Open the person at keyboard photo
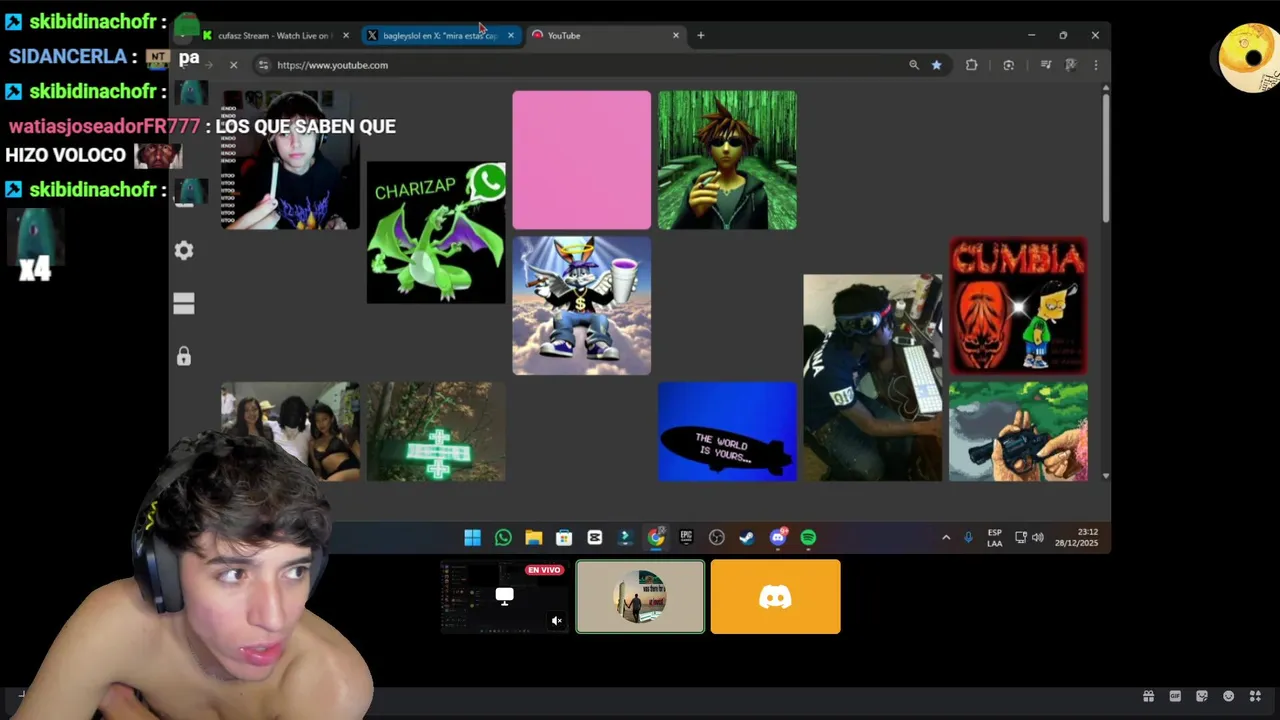The width and height of the screenshot is (1280, 720). click(873, 378)
